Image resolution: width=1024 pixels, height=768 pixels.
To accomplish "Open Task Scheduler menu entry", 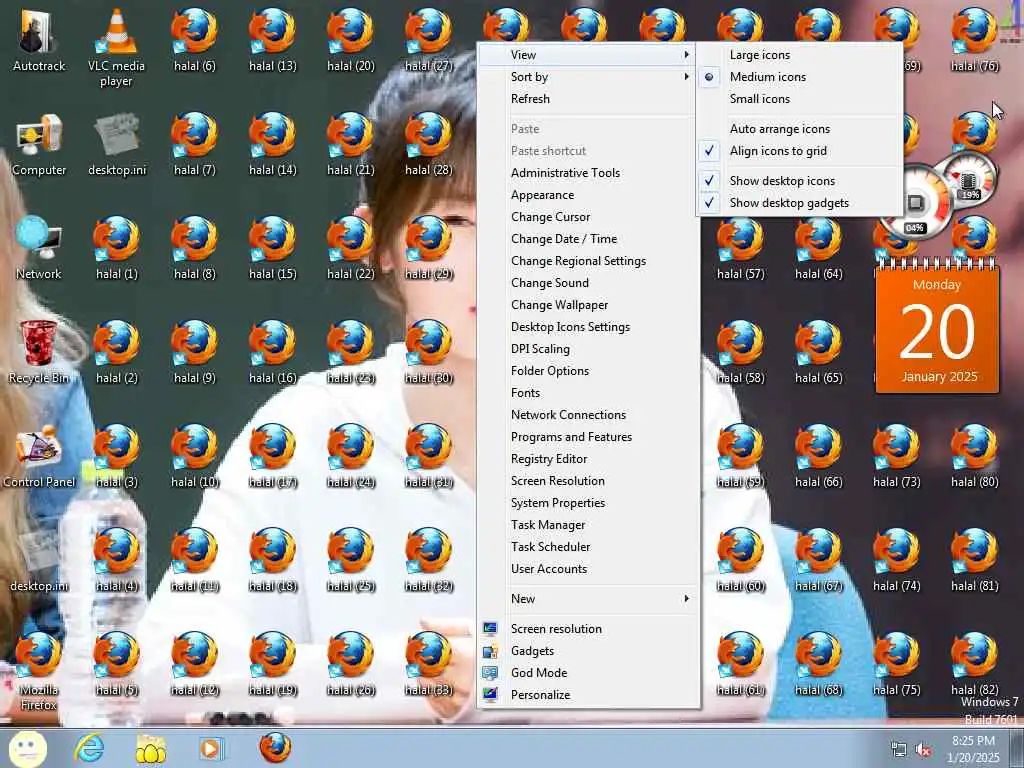I will coord(588,547).
